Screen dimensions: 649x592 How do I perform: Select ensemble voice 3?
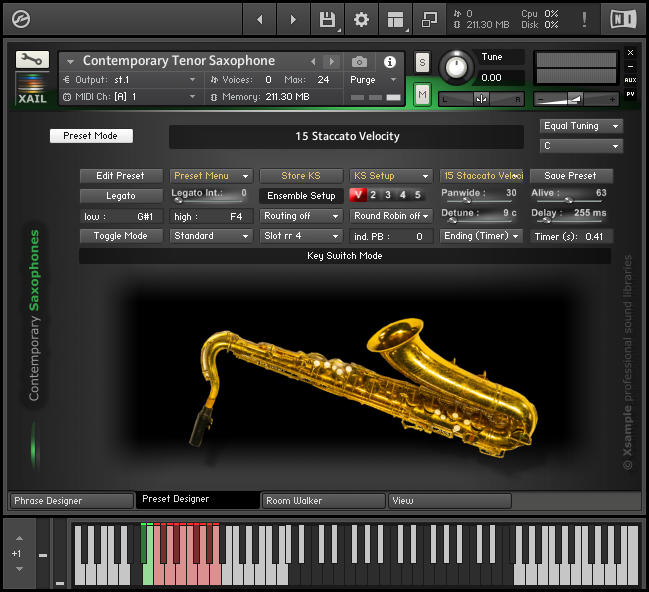[388, 195]
